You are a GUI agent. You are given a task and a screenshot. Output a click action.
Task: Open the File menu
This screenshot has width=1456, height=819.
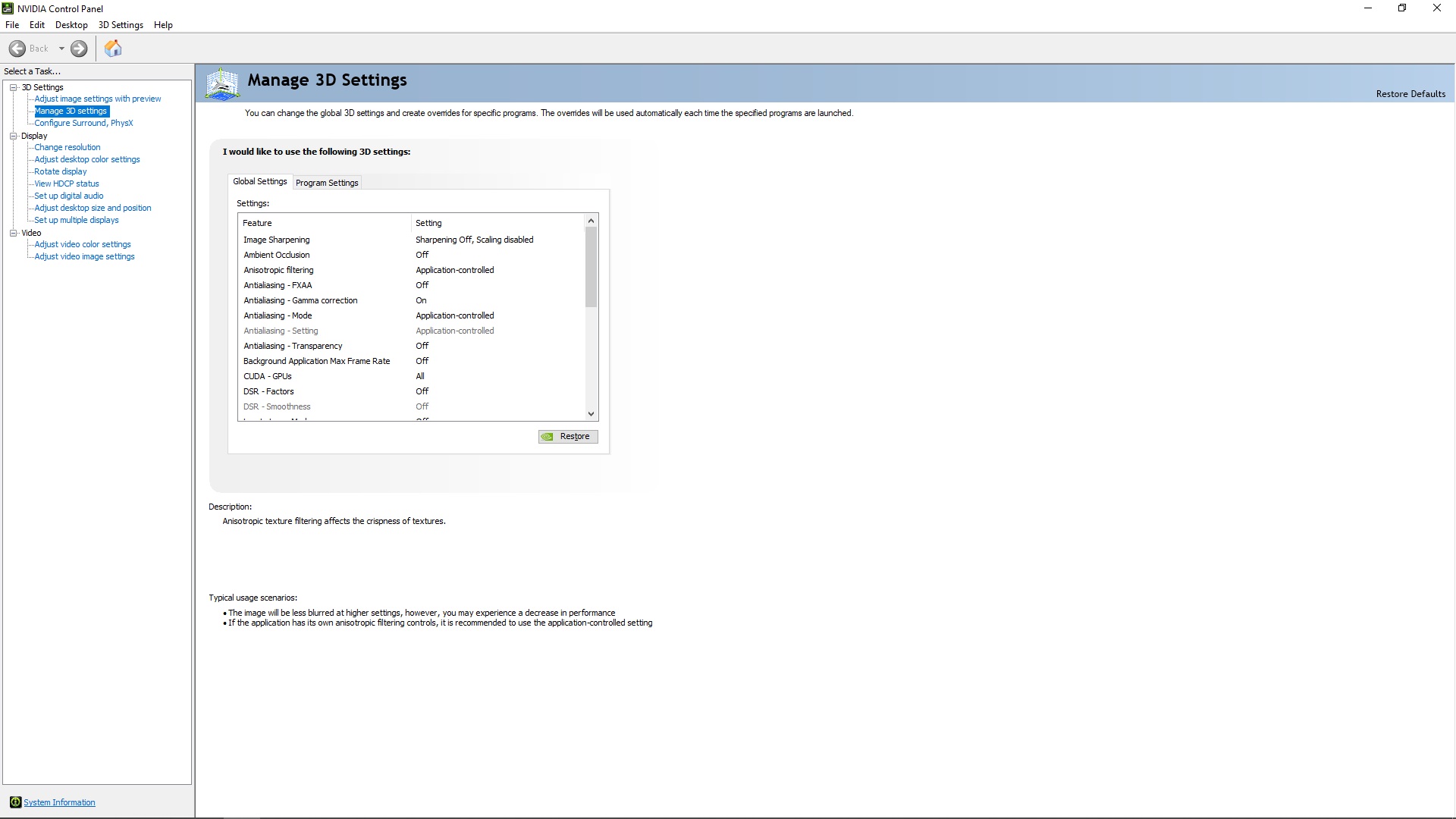point(12,25)
